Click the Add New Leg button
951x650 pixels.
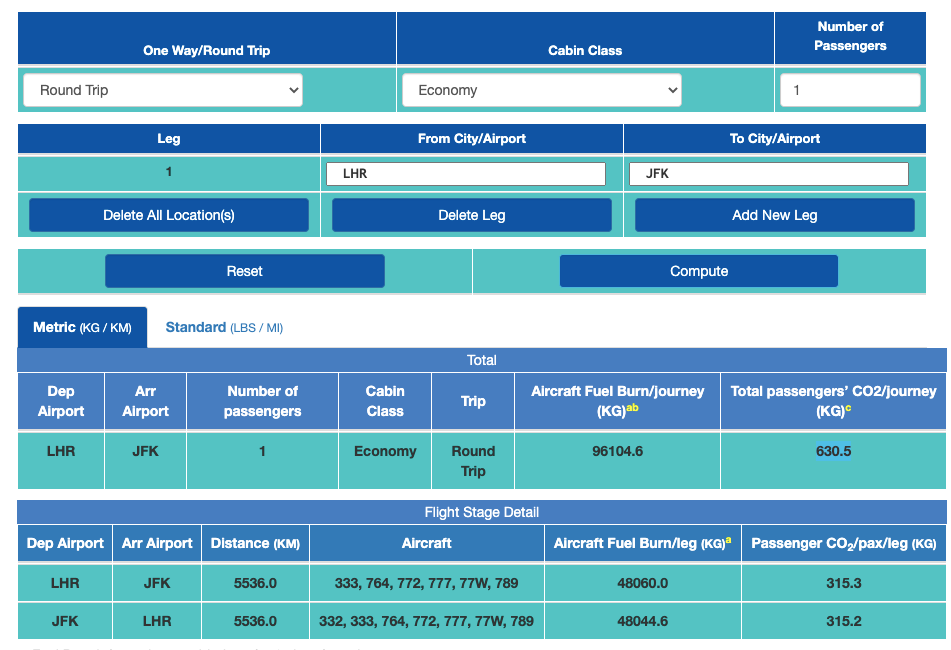click(775, 215)
